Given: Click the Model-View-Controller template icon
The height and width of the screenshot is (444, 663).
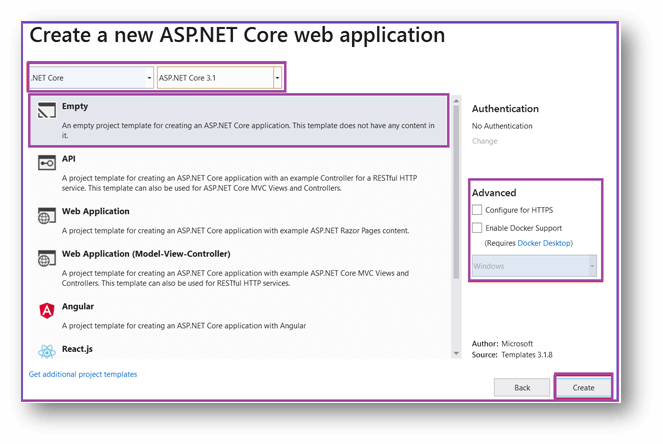Looking at the screenshot, I should tap(47, 258).
